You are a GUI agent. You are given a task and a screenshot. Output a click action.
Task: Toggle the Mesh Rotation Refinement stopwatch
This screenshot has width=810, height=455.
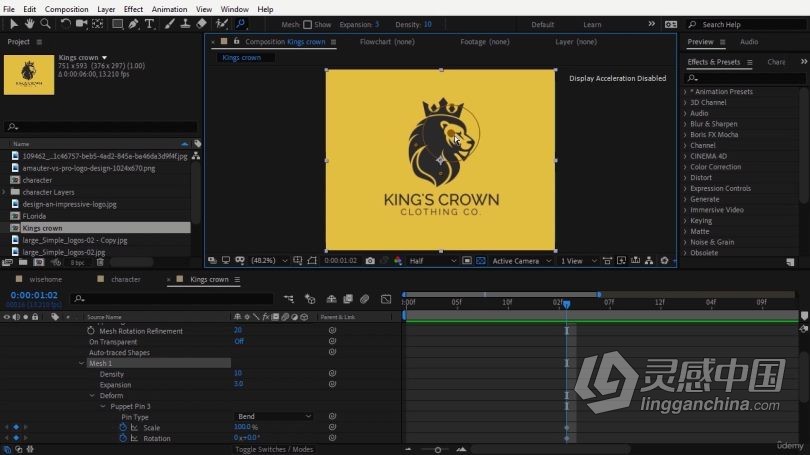[91, 331]
